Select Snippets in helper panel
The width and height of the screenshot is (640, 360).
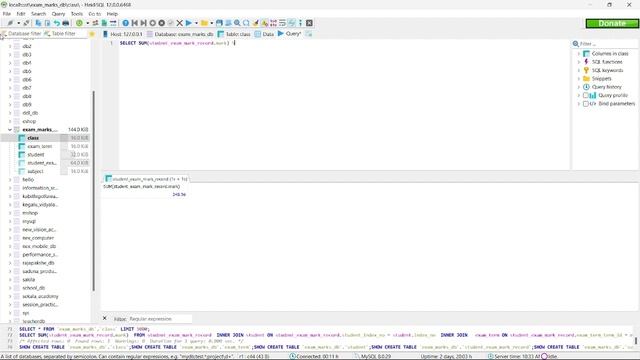601,78
